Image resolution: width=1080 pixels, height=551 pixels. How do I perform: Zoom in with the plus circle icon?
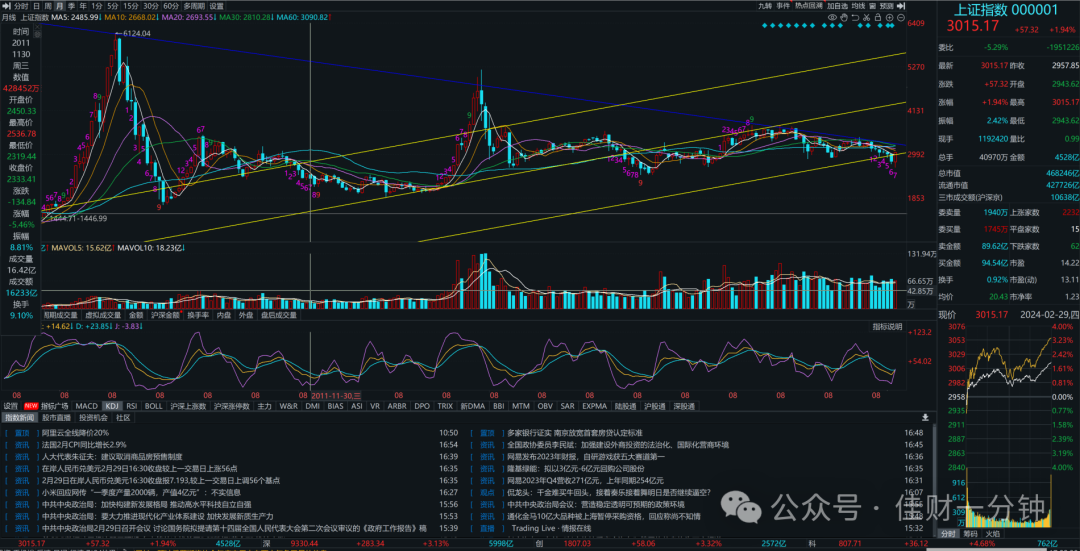pos(890,17)
